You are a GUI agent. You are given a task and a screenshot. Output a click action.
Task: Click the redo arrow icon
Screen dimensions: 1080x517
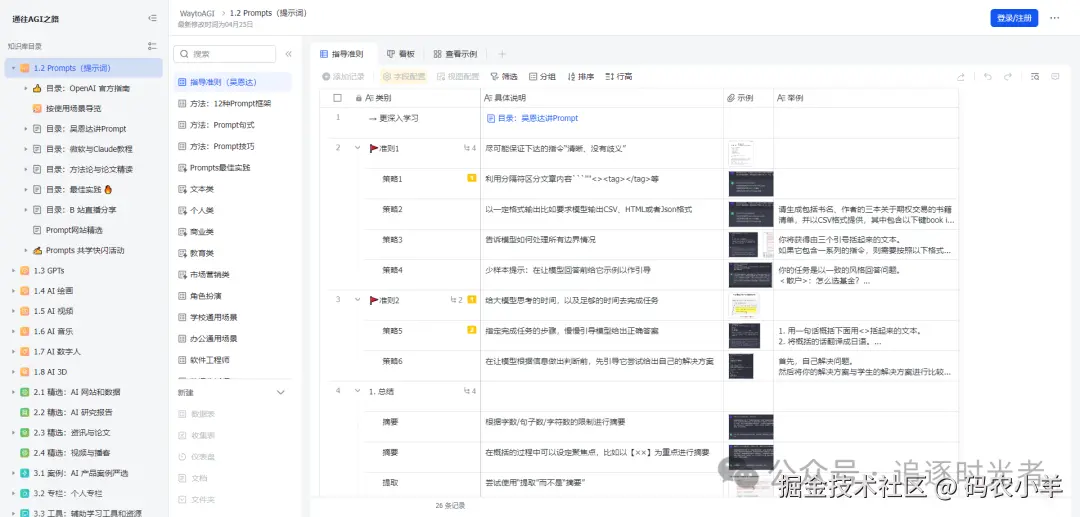(x=1008, y=77)
